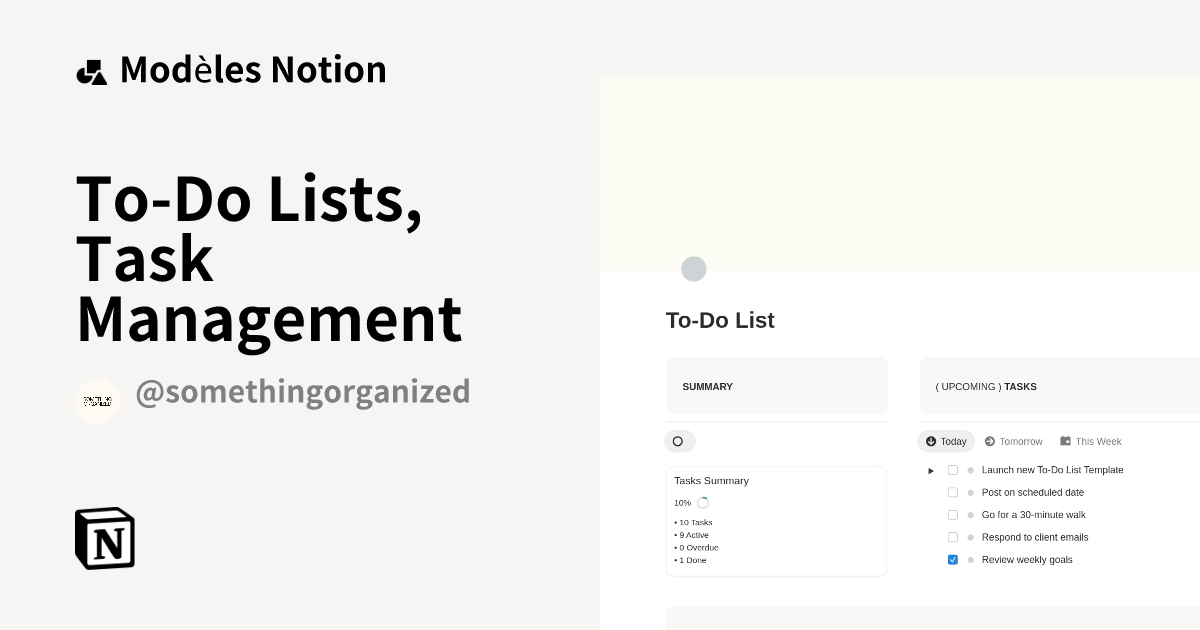The height and width of the screenshot is (630, 1200).
Task: Click the circle icon under the Summary header
Action: 679,441
